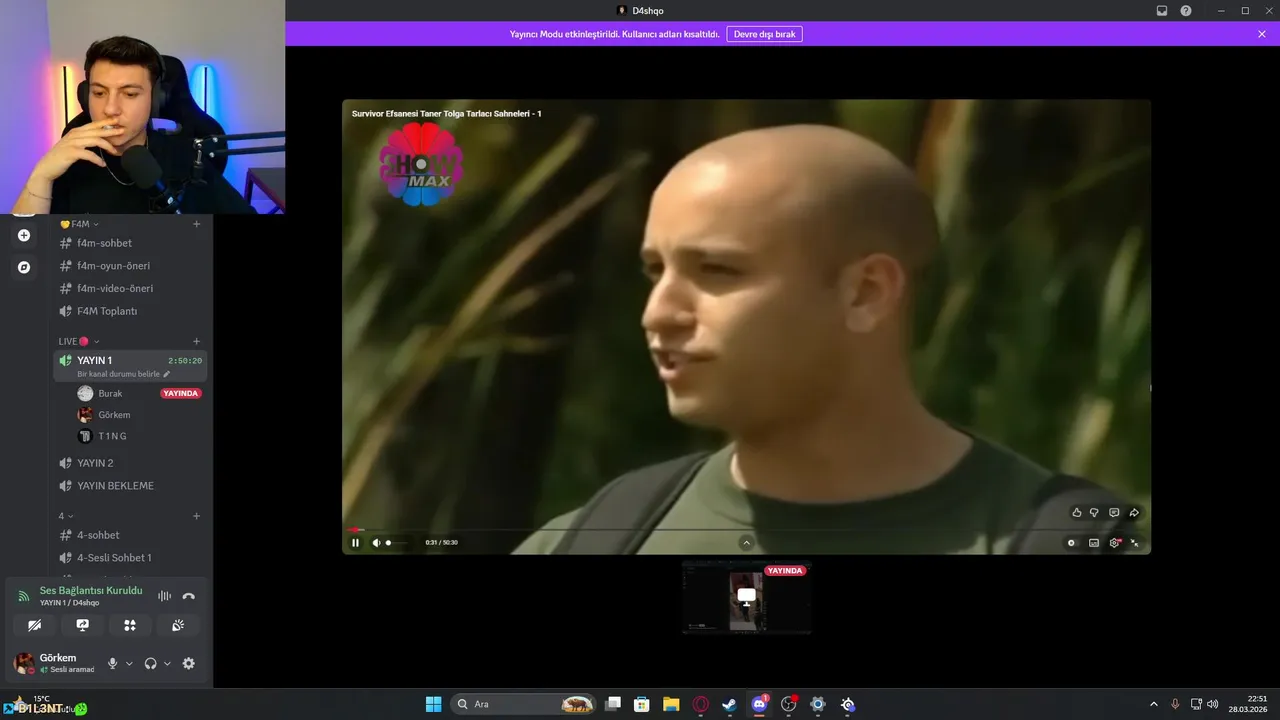Create a channel in F4M category
Viewport: 1280px width, 720px height.
pyautogui.click(x=196, y=225)
